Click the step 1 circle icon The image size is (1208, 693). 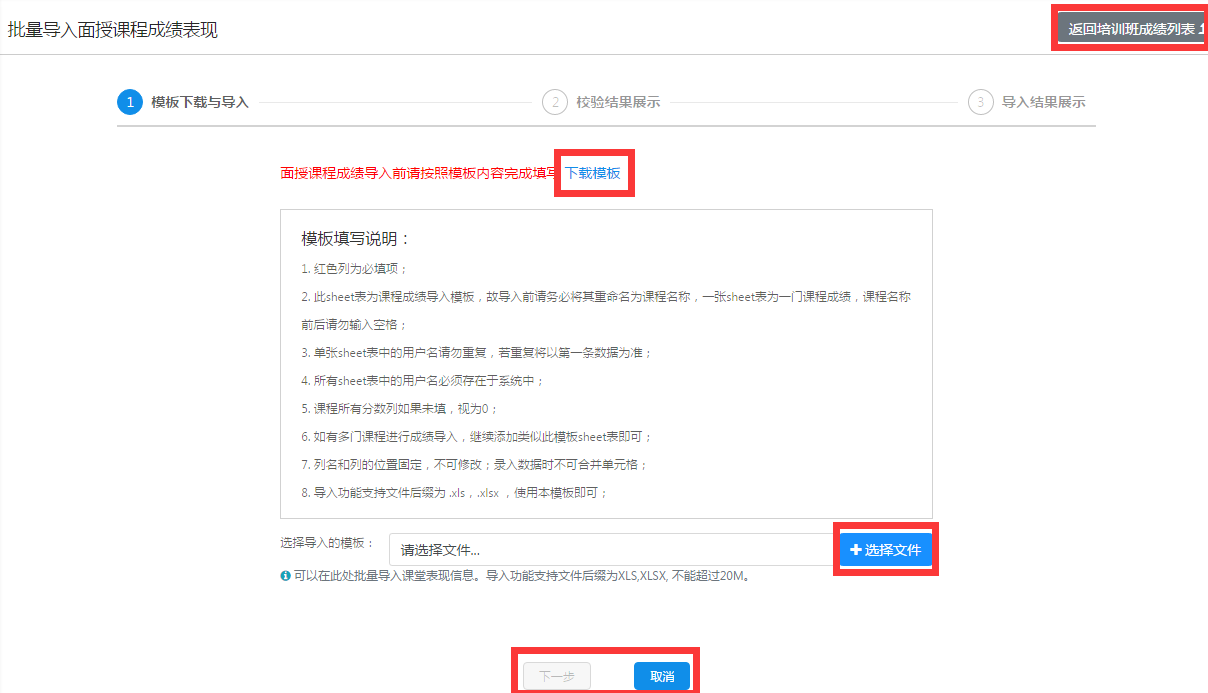tap(130, 102)
